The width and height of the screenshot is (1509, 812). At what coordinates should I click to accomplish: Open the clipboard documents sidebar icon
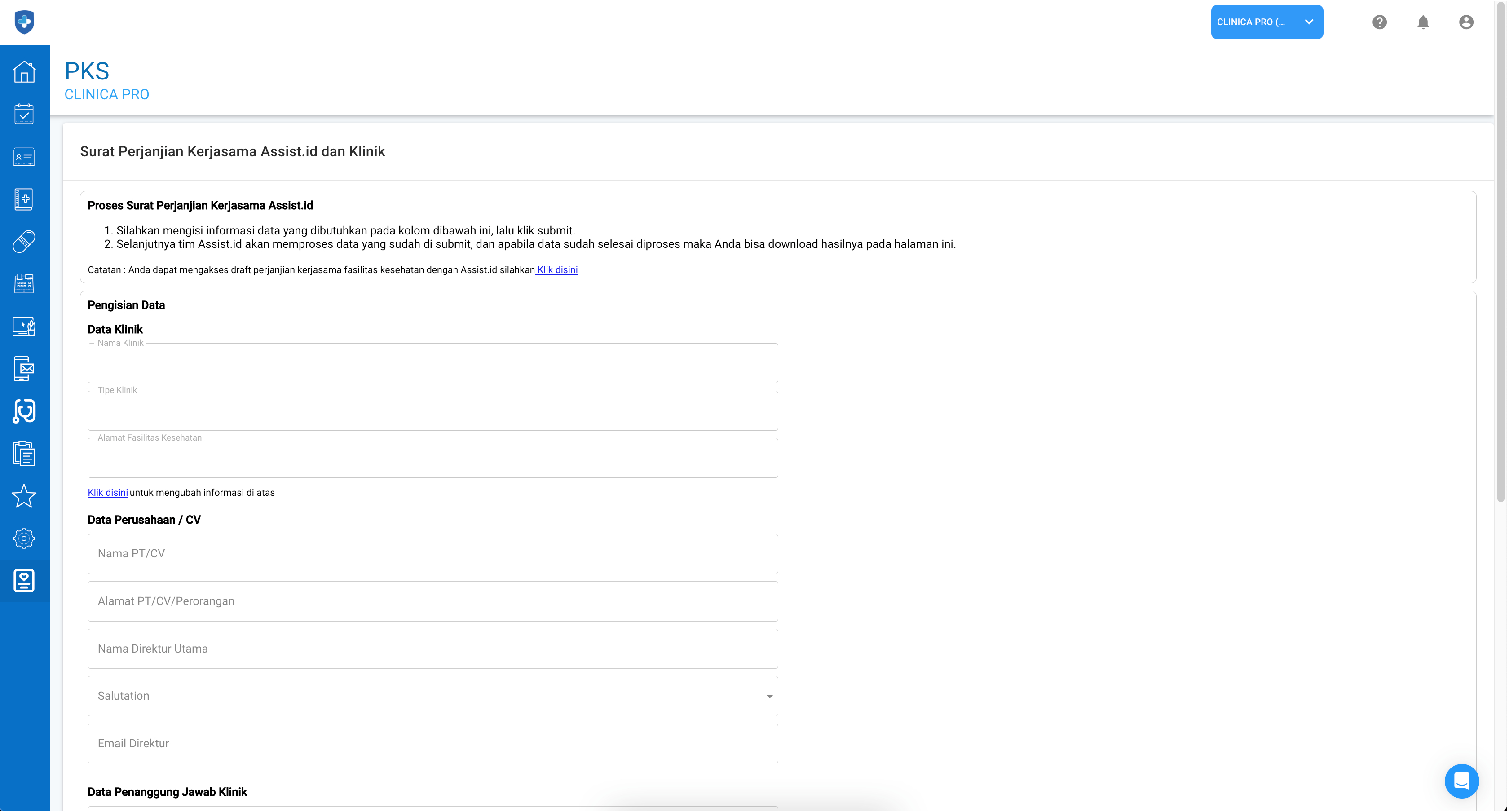tap(24, 454)
